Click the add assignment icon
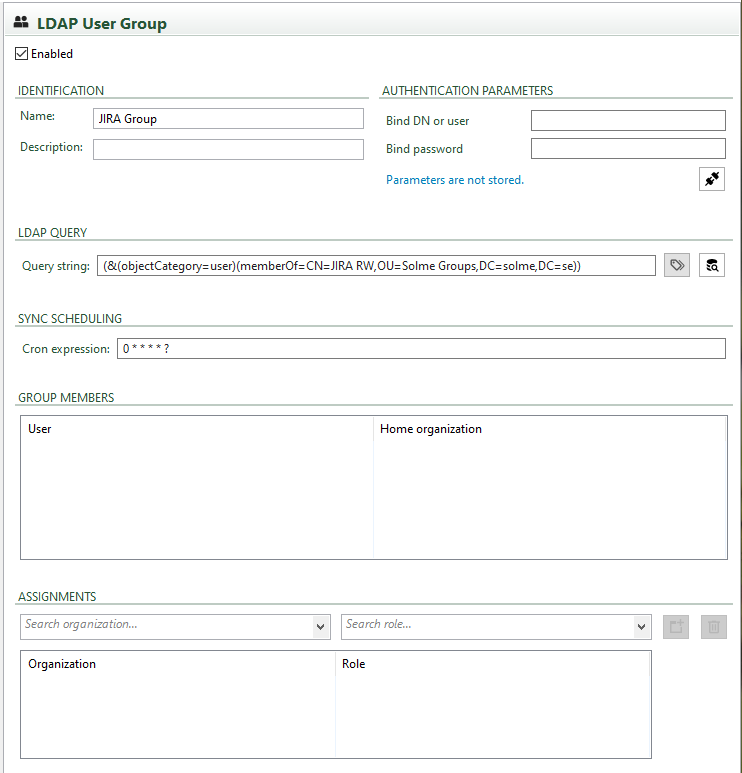742x773 pixels. coord(677,627)
